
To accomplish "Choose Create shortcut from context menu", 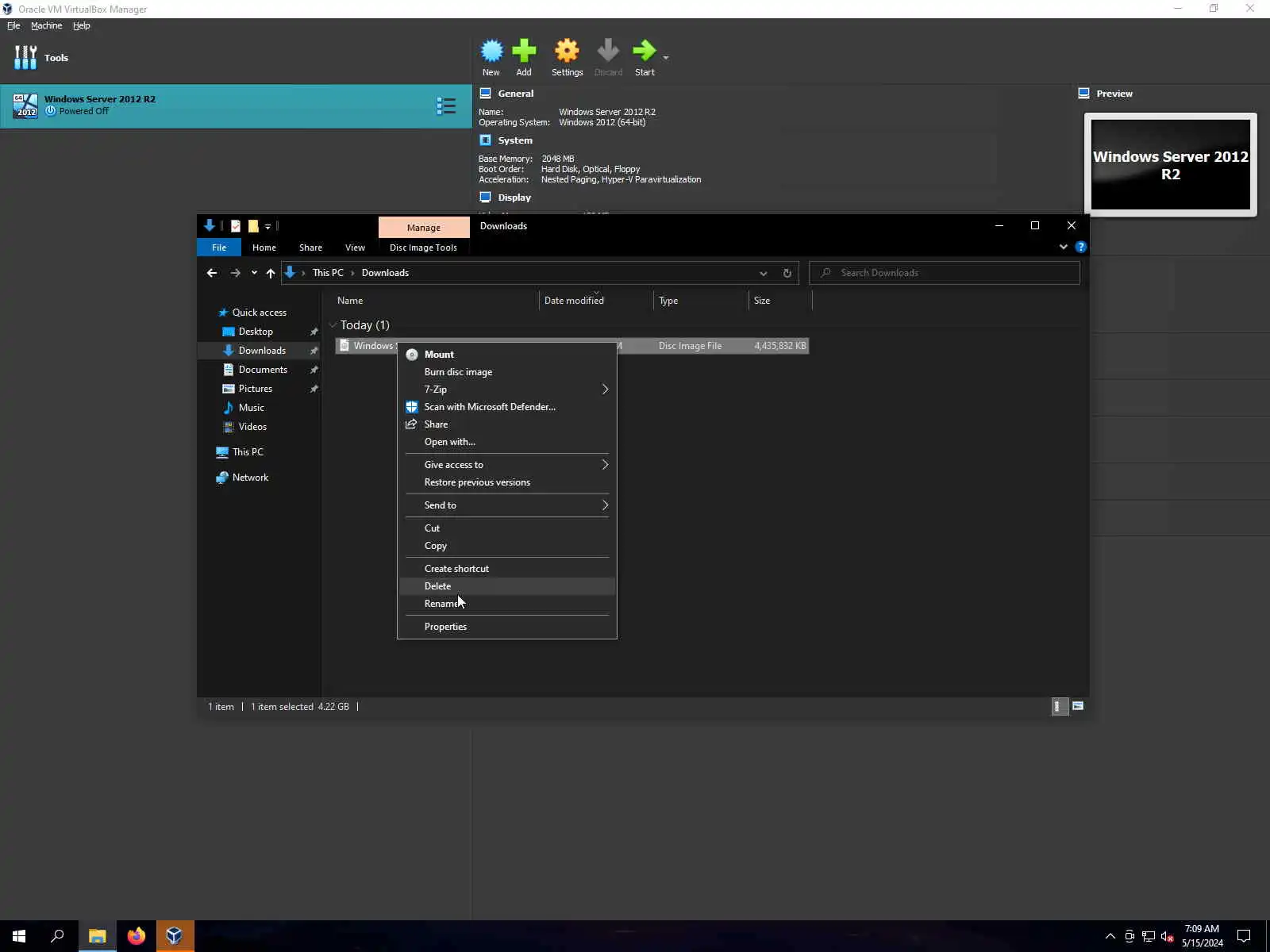I will click(x=507, y=569).
